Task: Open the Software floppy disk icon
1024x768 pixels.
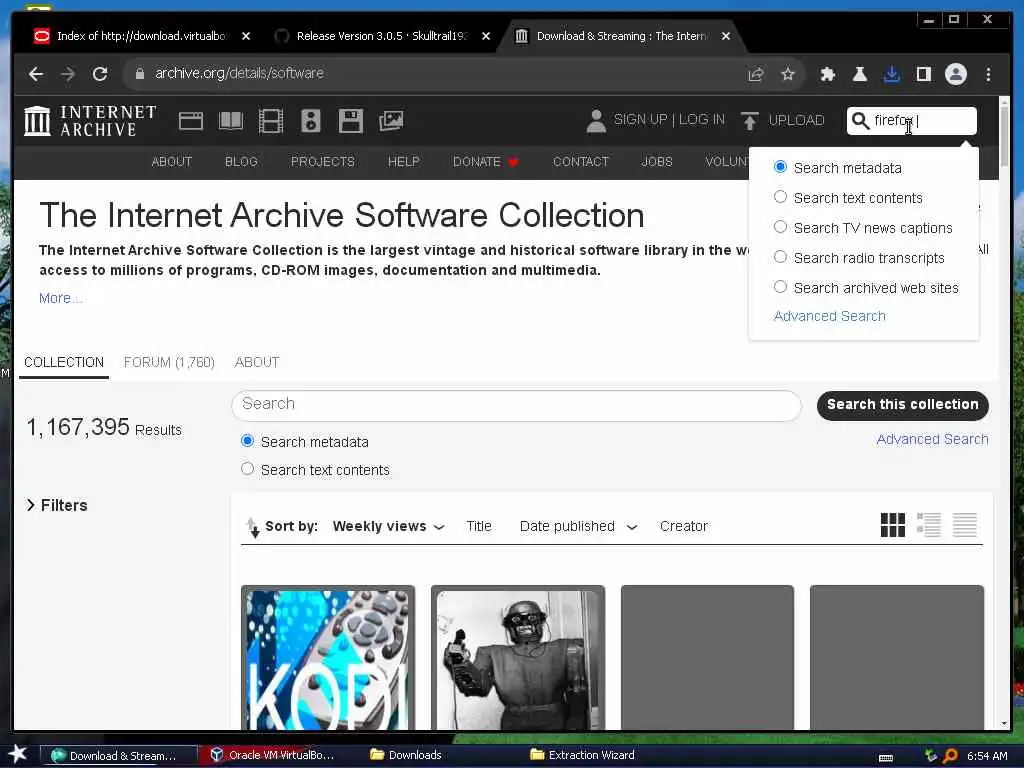Action: [x=351, y=121]
